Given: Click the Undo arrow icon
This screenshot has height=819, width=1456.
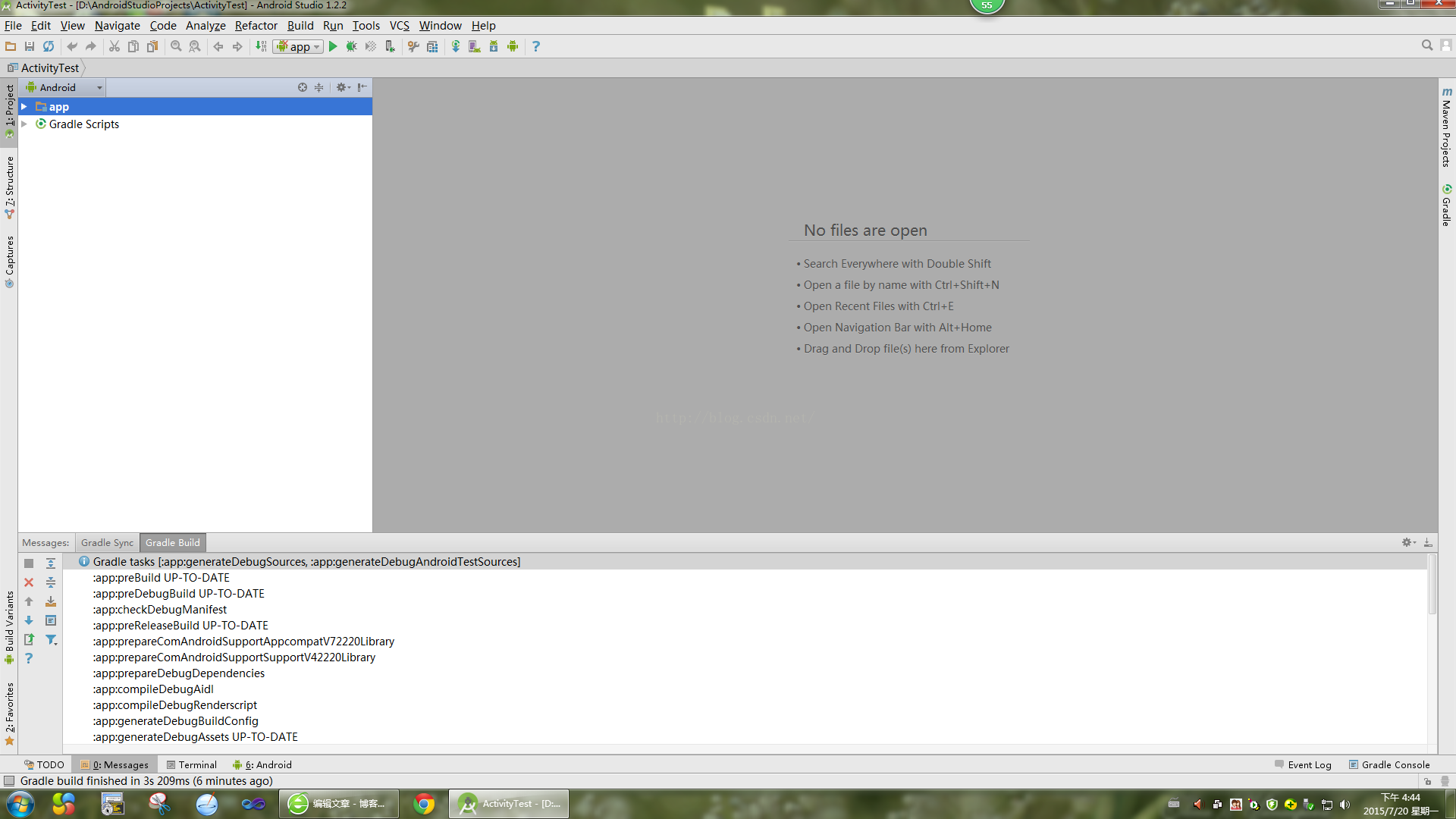Looking at the screenshot, I should point(72,46).
